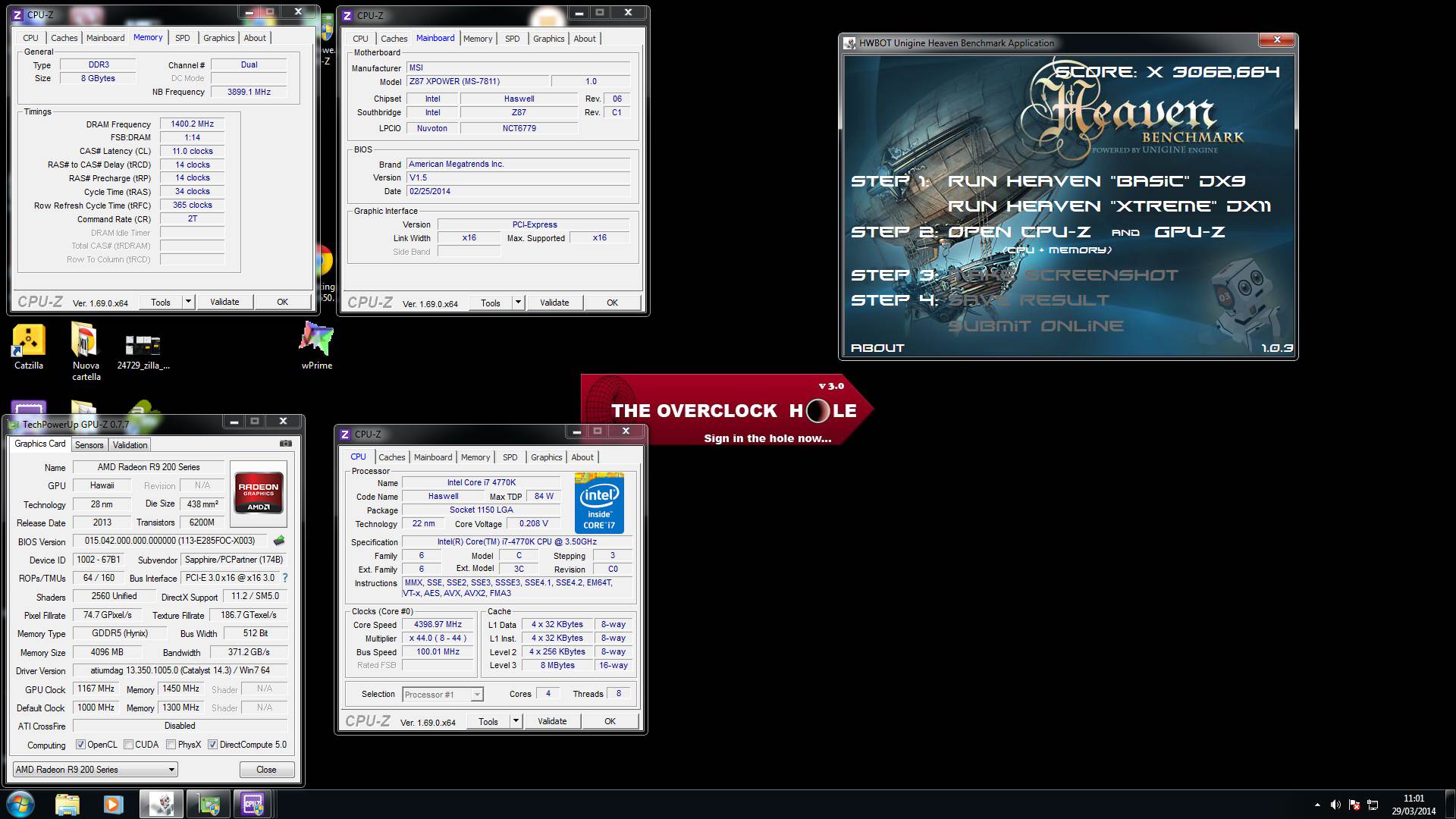Click the Radeon Graphics logo in GPU-Z

pos(259,494)
